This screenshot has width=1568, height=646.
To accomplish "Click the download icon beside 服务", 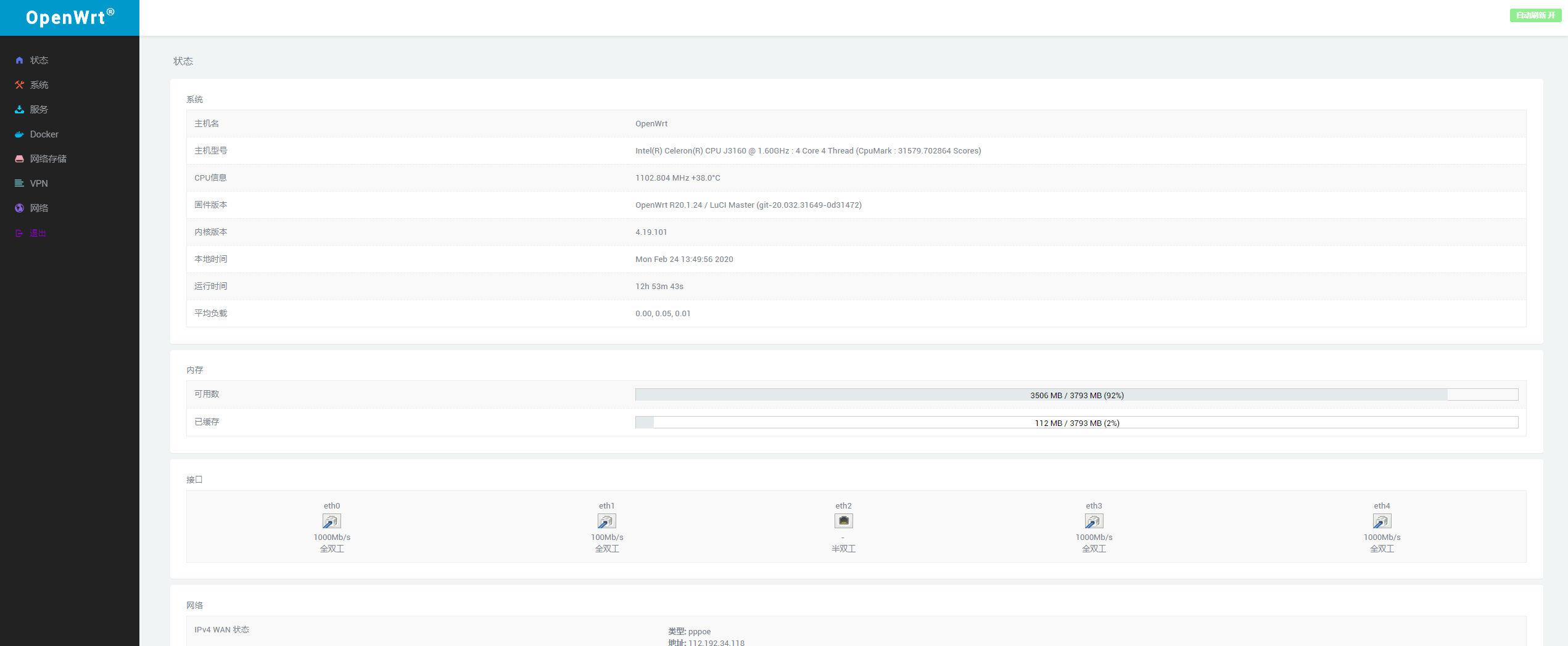I will pyautogui.click(x=19, y=110).
